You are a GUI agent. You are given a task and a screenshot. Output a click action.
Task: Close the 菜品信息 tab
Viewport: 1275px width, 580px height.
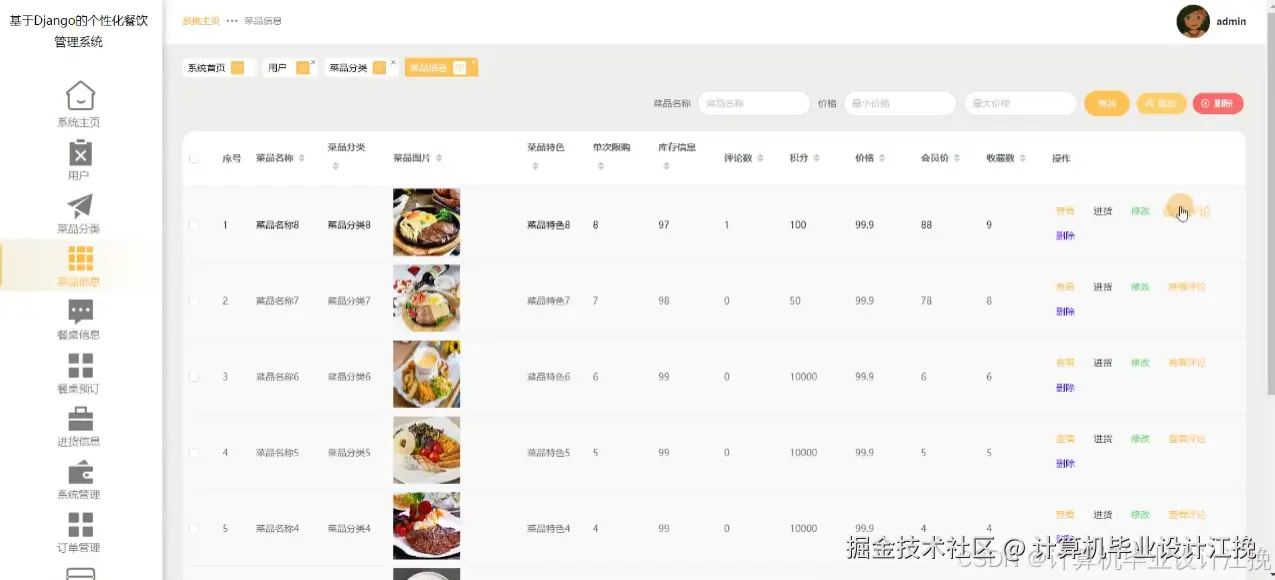click(473, 62)
